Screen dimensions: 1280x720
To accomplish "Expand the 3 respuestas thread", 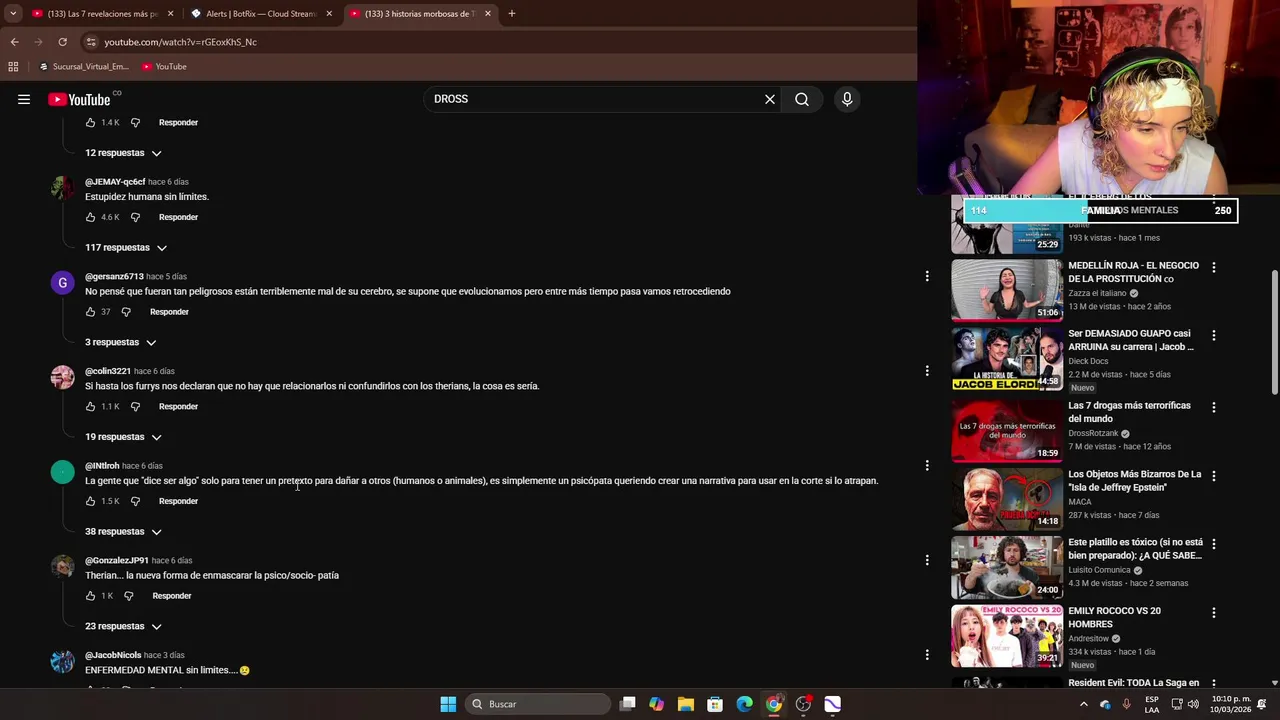I will coord(120,342).
